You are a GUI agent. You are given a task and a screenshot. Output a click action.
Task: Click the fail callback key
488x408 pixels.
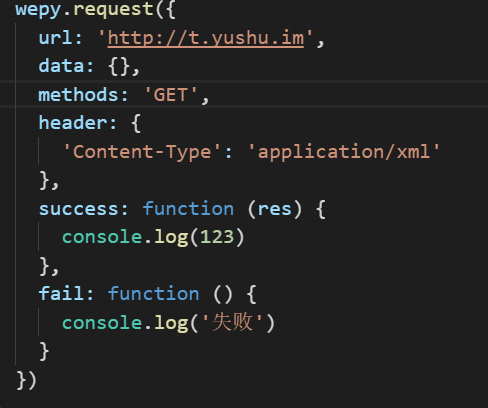pyautogui.click(x=61, y=294)
